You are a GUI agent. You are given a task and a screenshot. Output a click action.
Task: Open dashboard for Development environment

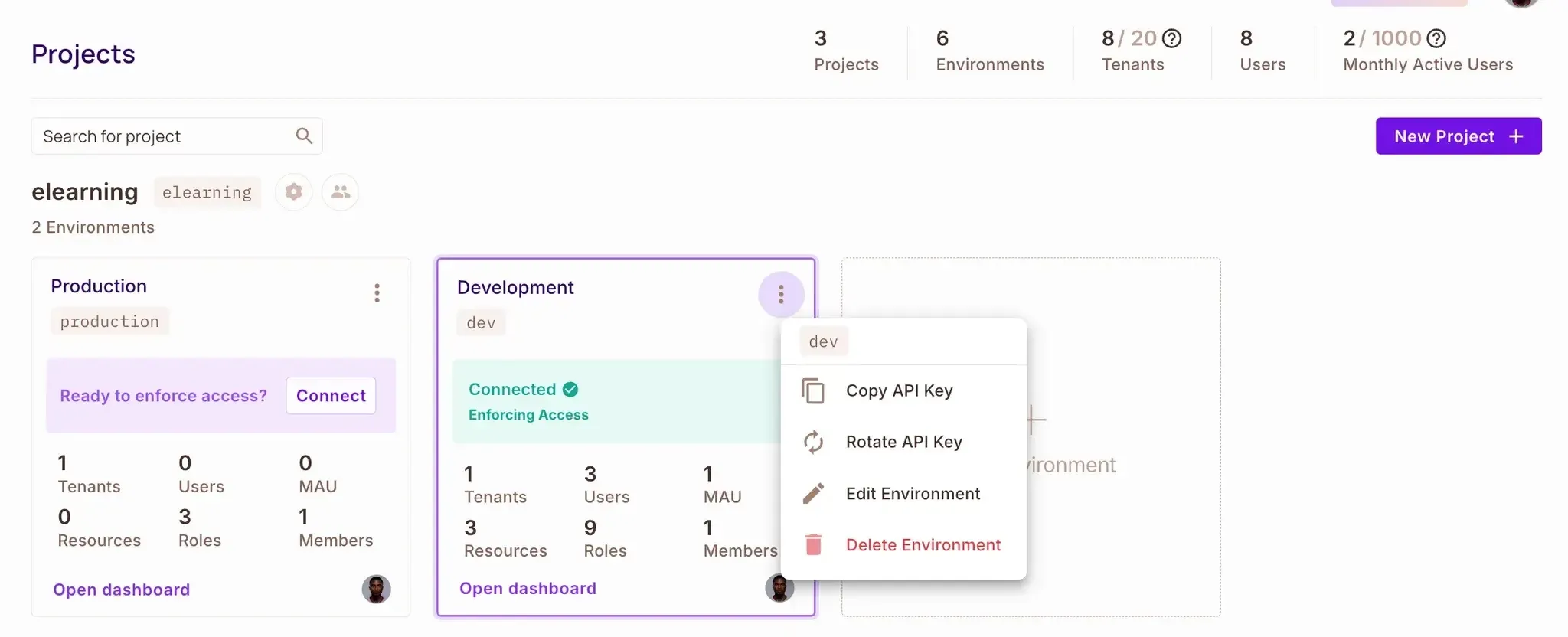coord(528,588)
